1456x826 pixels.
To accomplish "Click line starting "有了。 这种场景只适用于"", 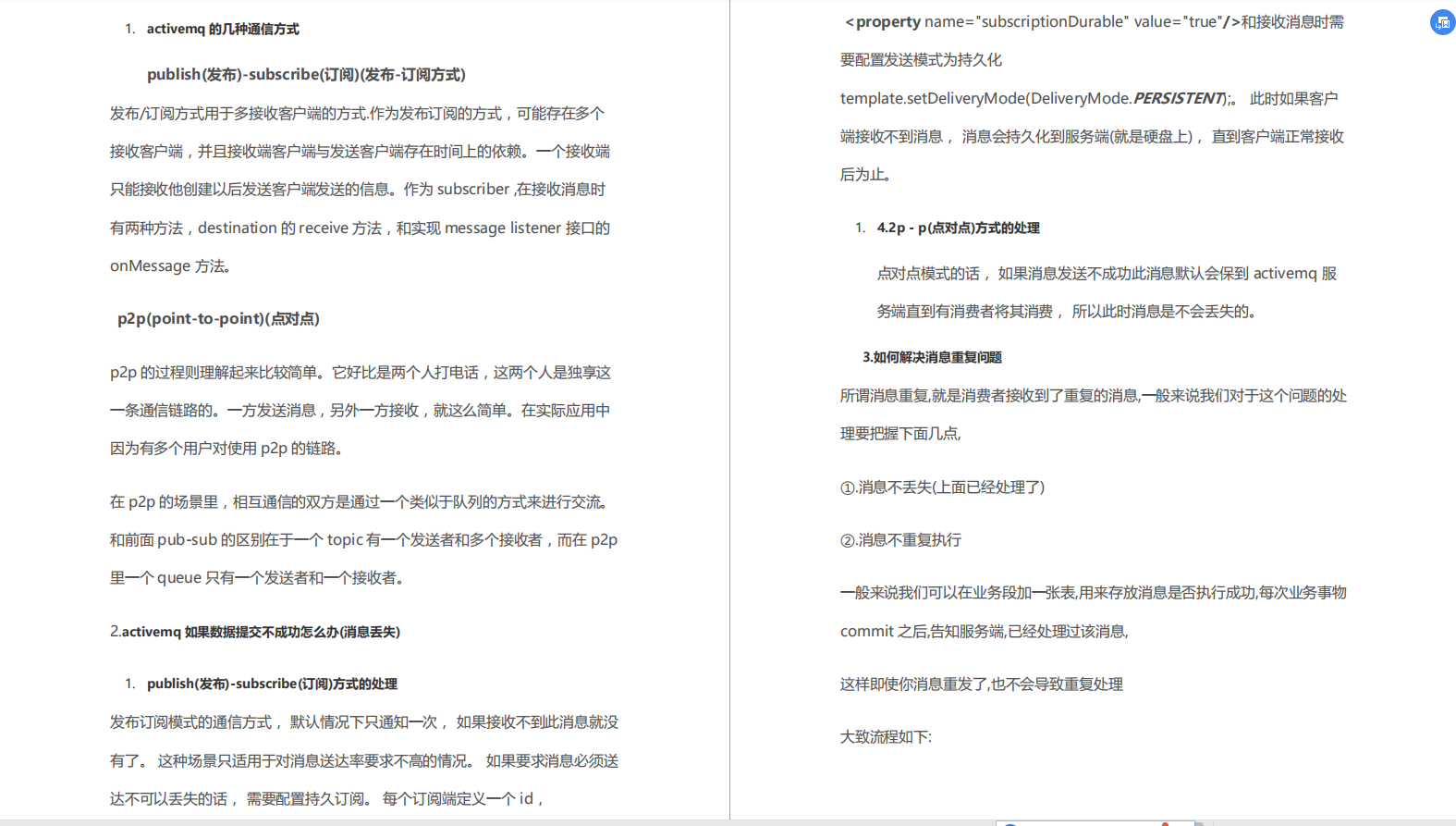I will (x=364, y=760).
